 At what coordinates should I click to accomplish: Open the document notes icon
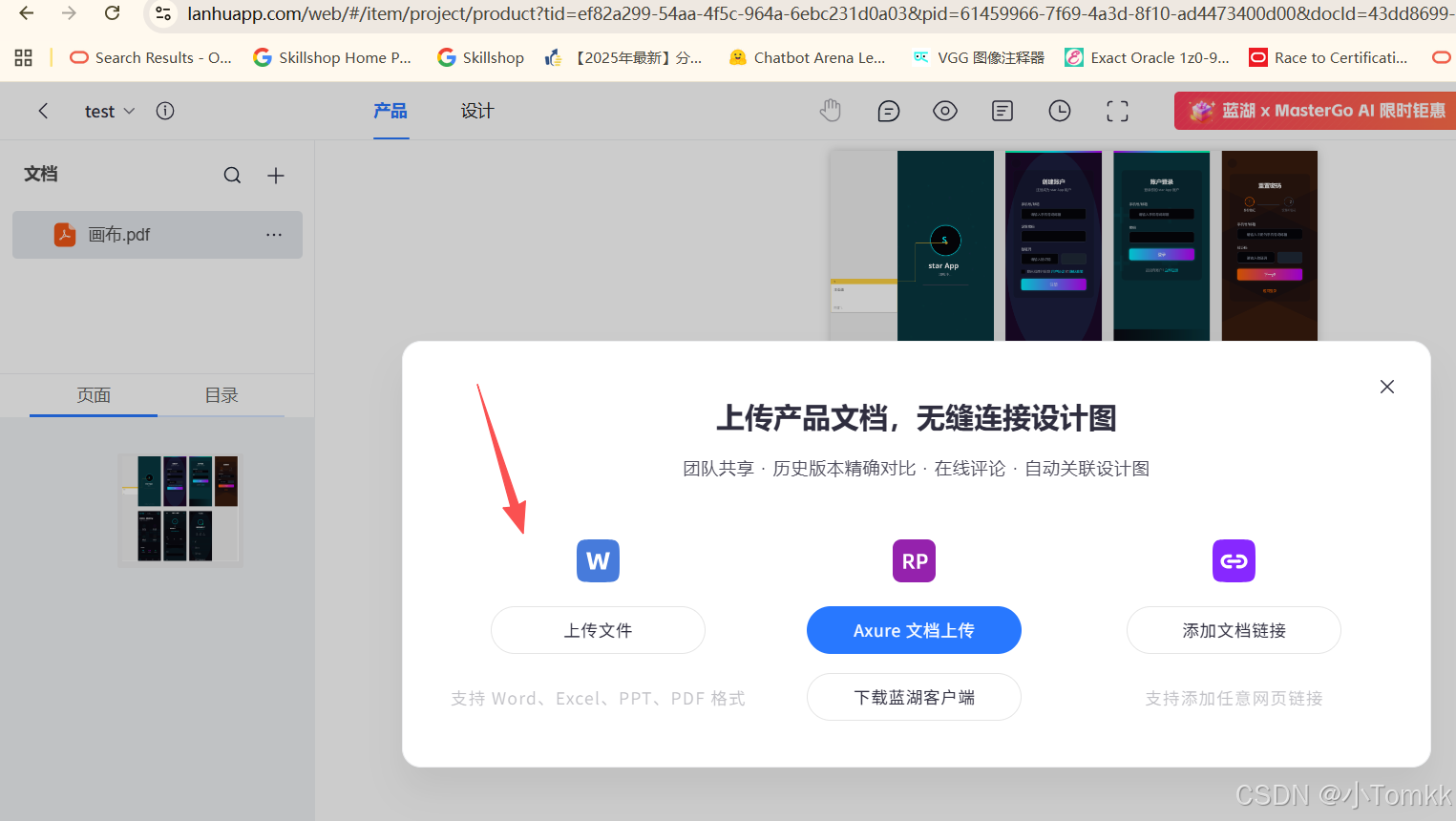tap(1002, 111)
